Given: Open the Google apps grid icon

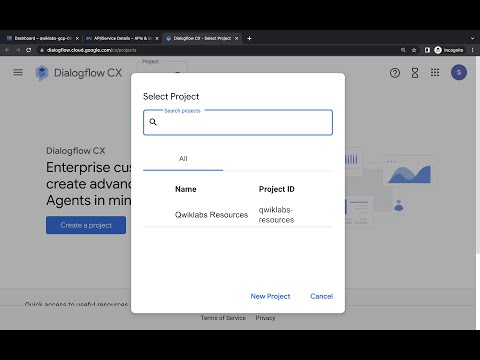Looking at the screenshot, I should coord(435,72).
